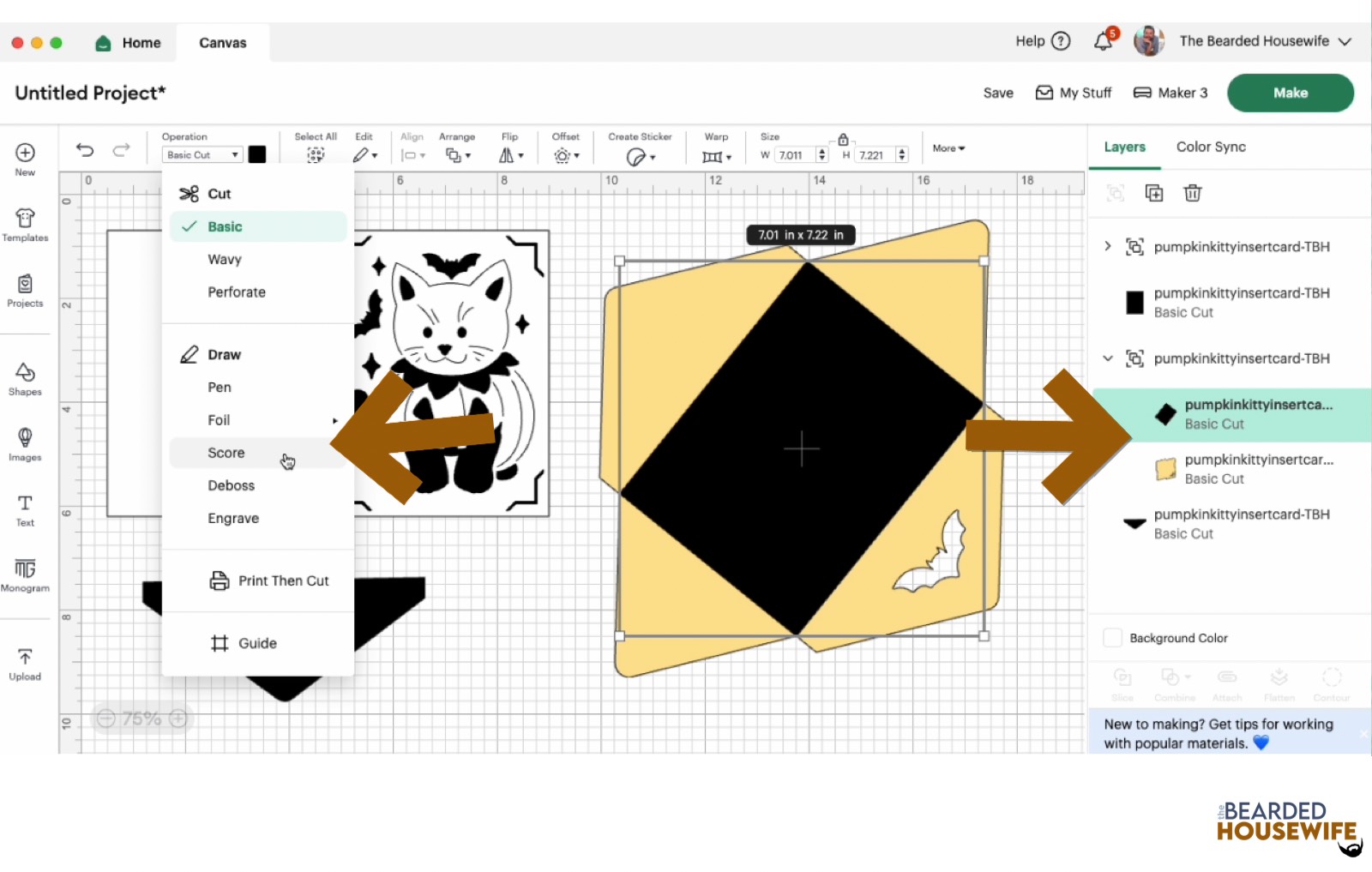This screenshot has height=872, width=1372.
Task: Enable the Background Color checkbox
Action: (x=1112, y=637)
